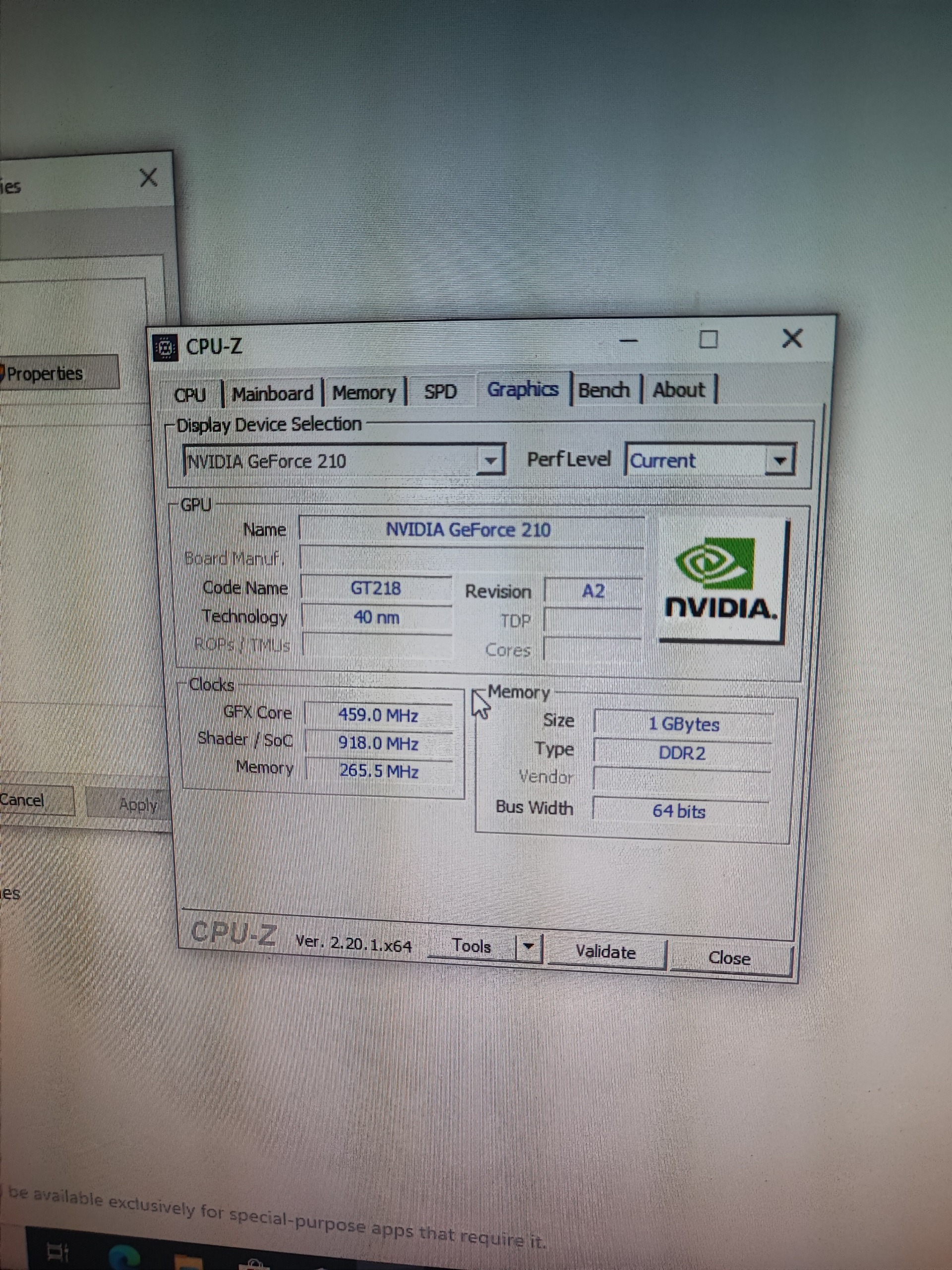Click the Code Name value GT218

click(x=376, y=588)
